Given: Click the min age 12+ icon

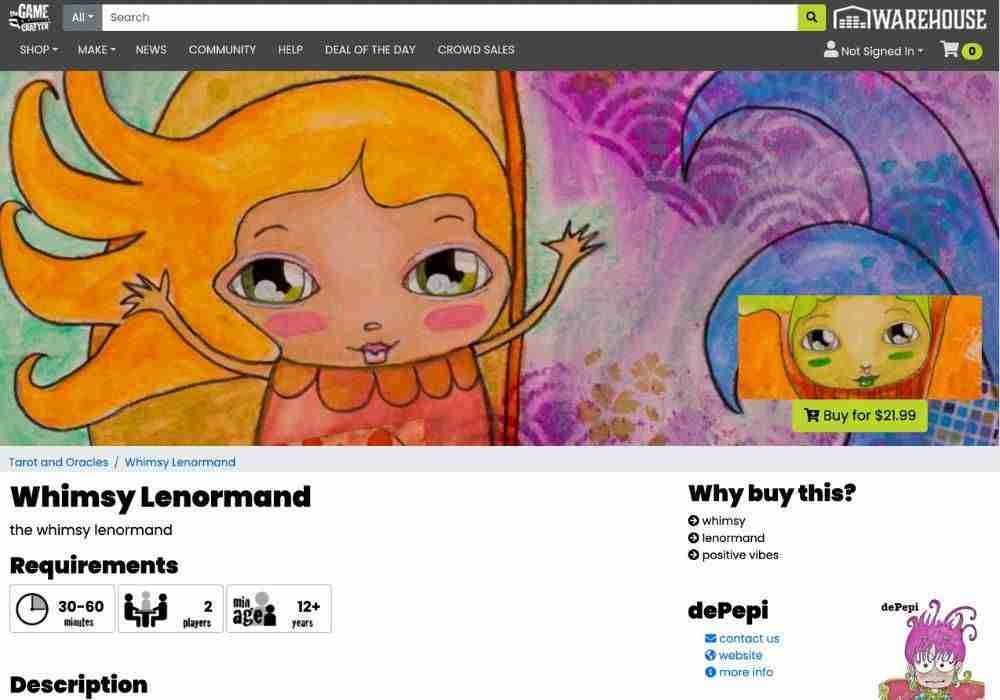Looking at the screenshot, I should pyautogui.click(x=254, y=609).
